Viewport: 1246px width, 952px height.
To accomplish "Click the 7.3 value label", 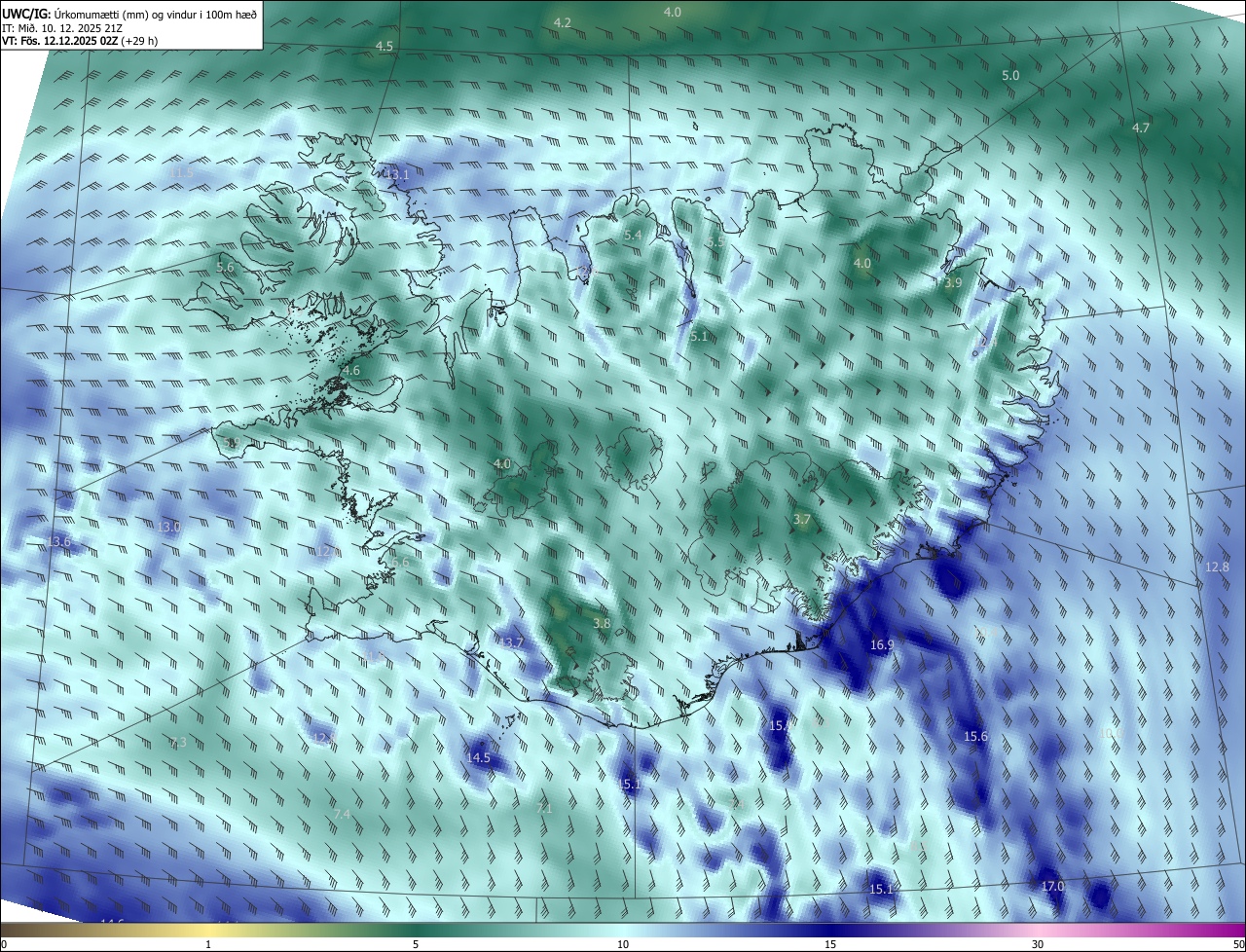I will 178,743.
